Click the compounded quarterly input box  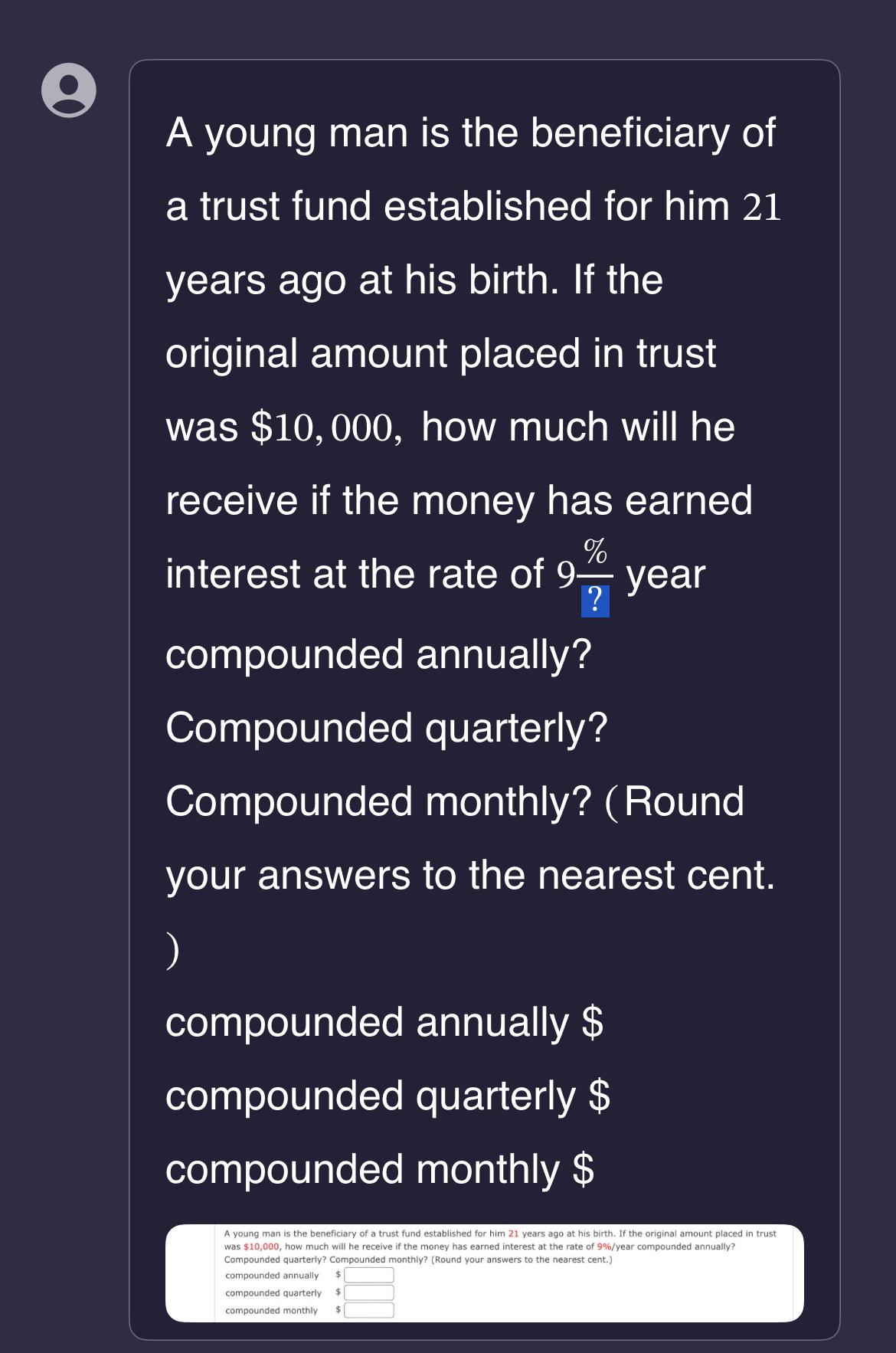(369, 1293)
